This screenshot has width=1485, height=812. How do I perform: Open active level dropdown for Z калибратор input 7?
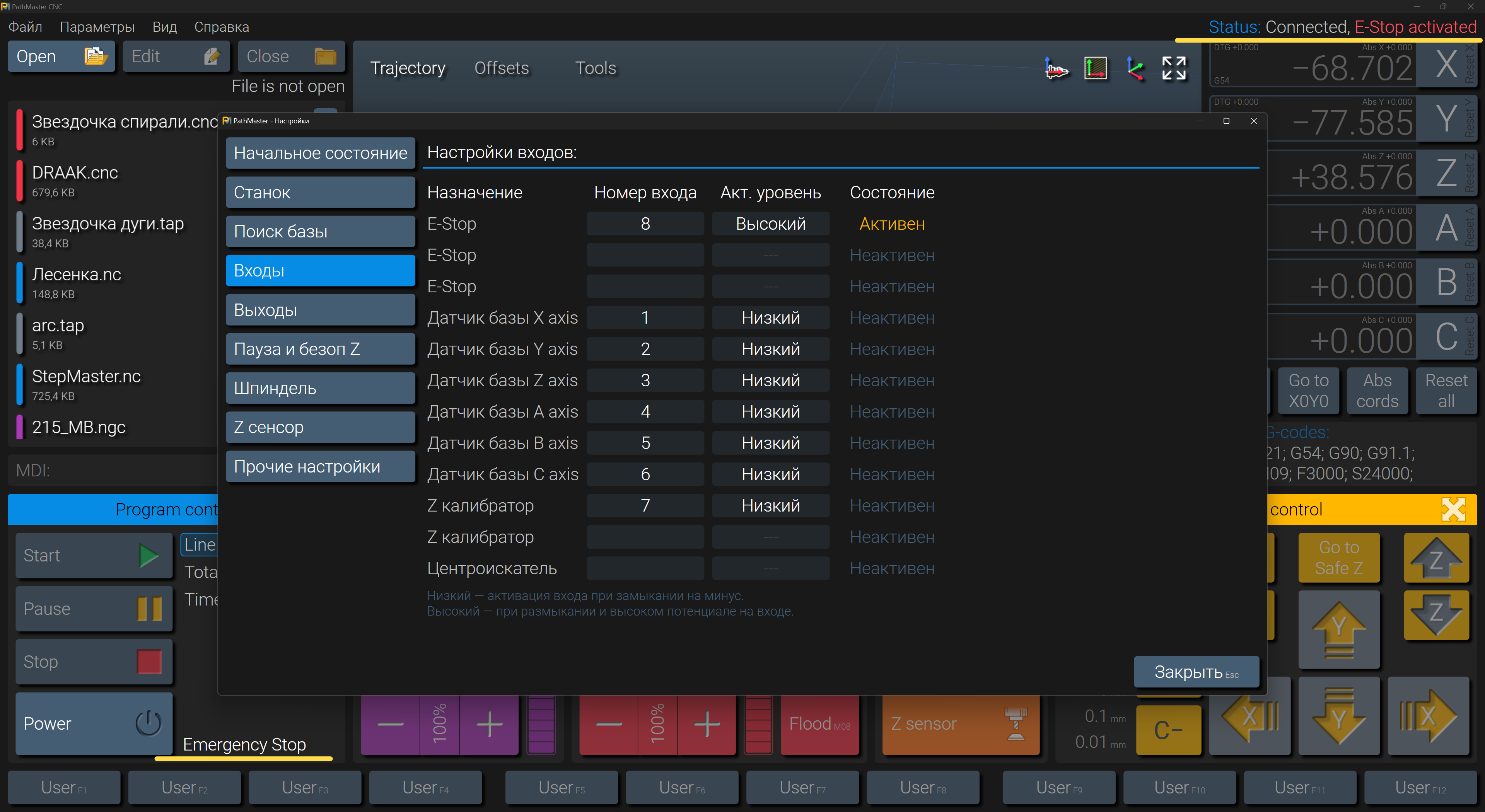pyautogui.click(x=770, y=505)
